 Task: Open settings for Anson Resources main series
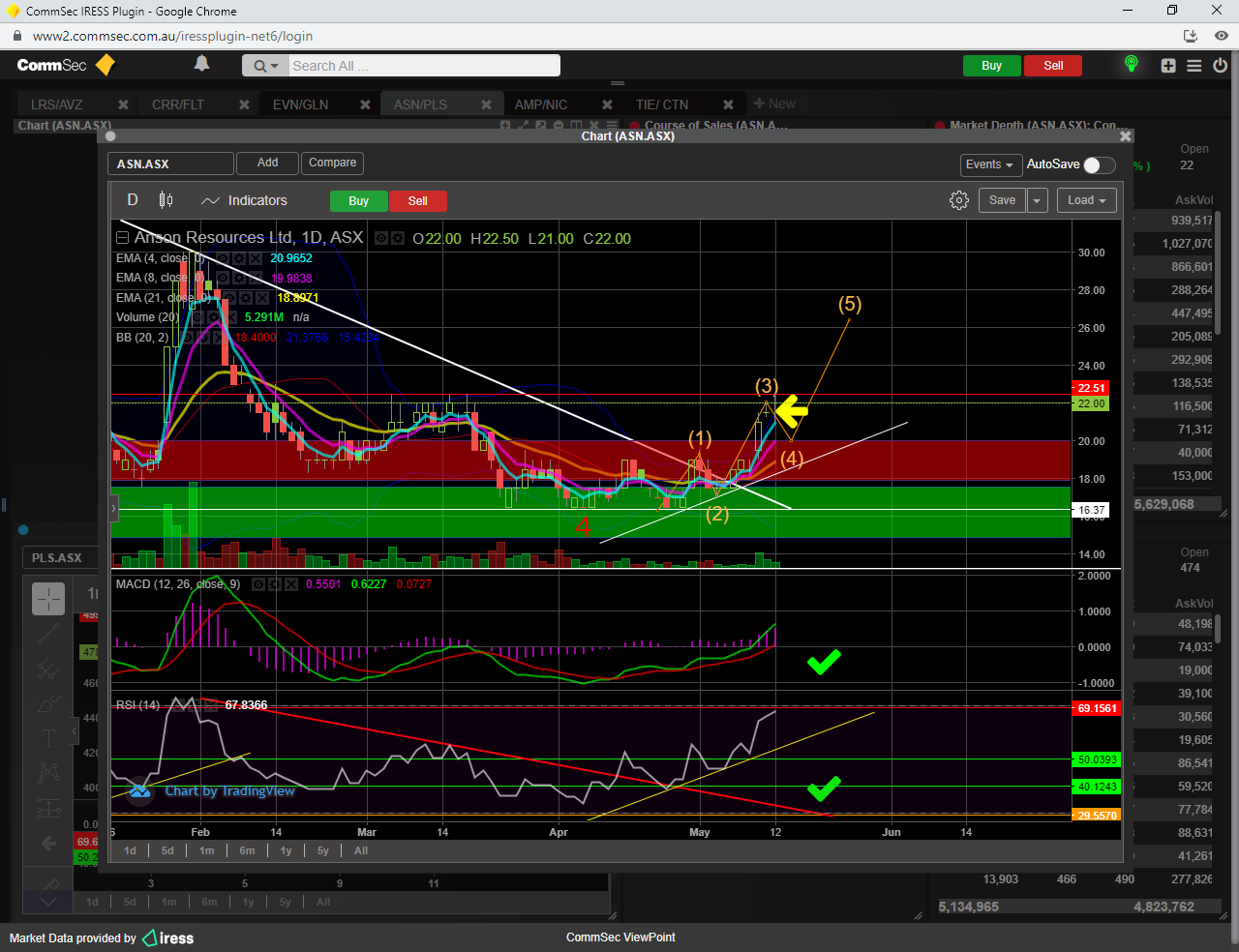(x=397, y=238)
